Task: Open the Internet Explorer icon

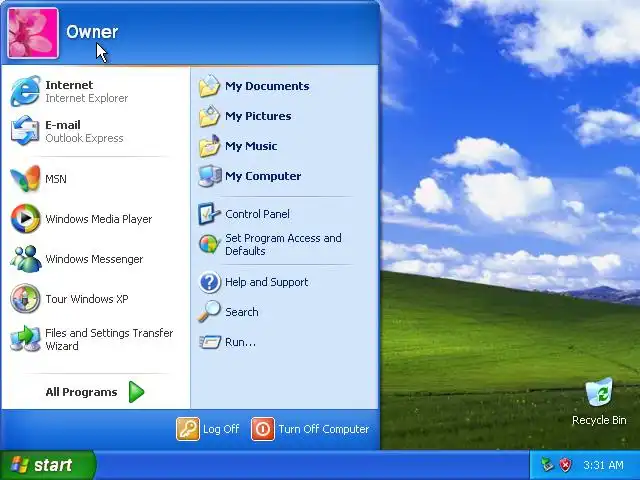Action: pyautogui.click(x=25, y=91)
